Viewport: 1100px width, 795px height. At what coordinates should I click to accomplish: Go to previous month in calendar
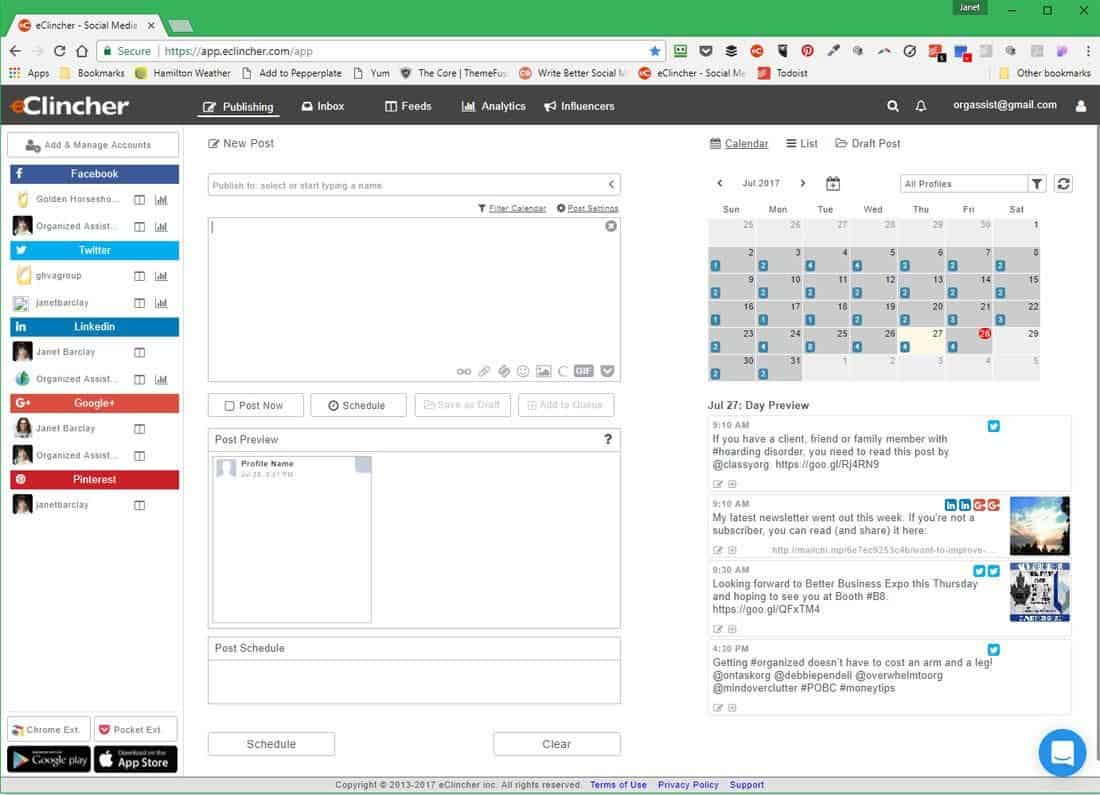[x=720, y=183]
